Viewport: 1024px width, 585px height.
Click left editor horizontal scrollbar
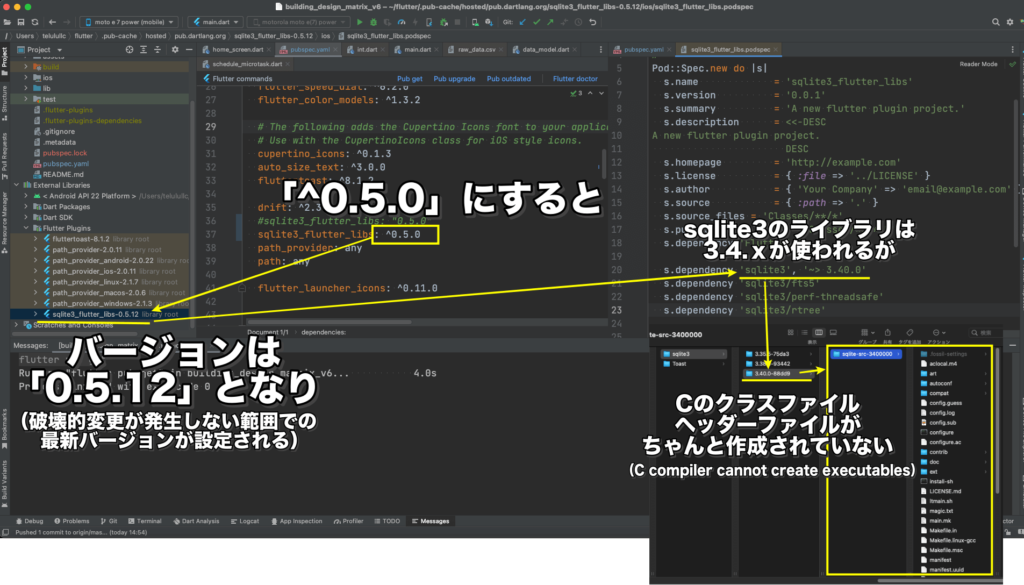(x=330, y=322)
